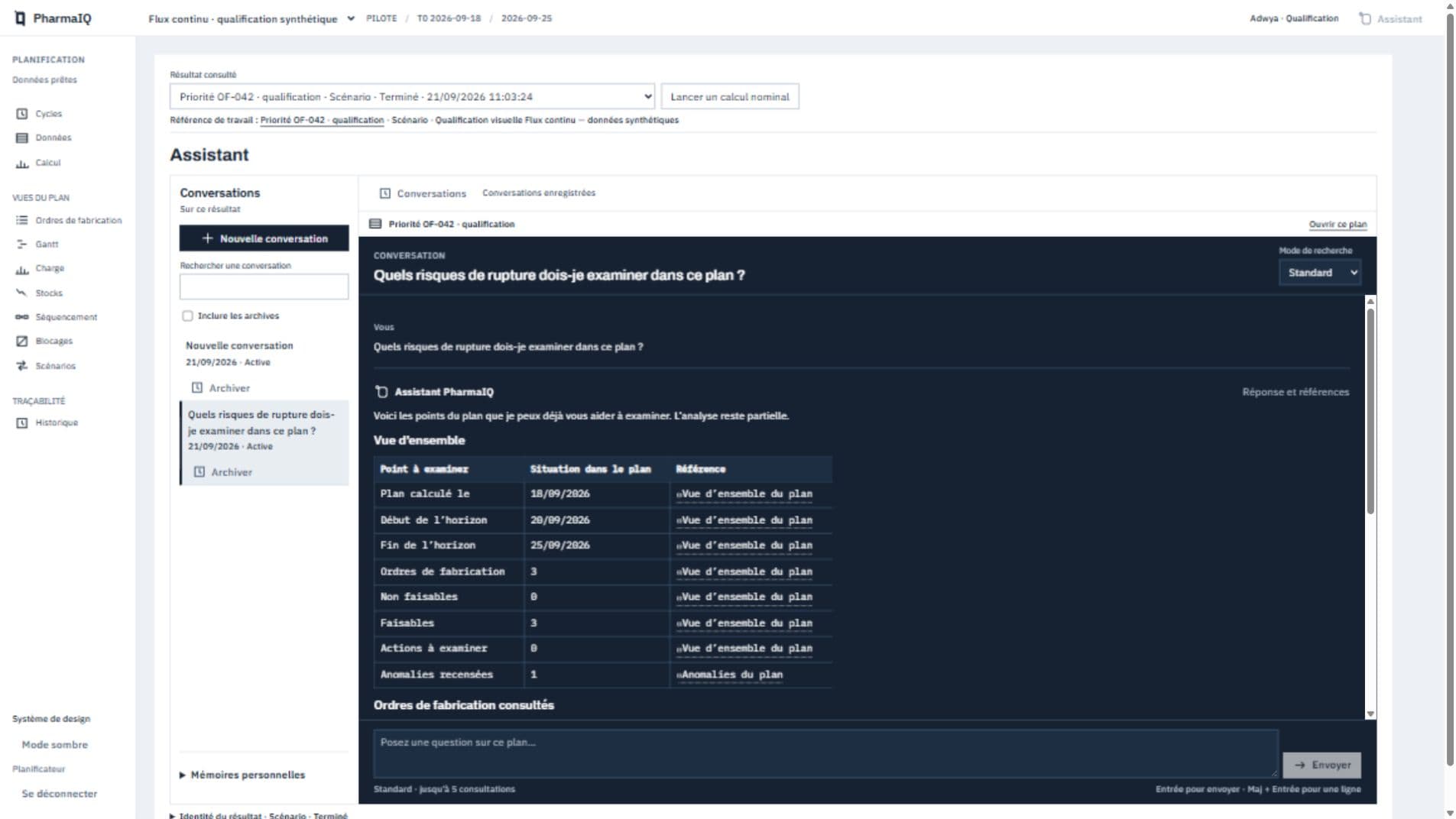This screenshot has width=1456, height=819.
Task: Switch to Conversations tab
Action: coord(423,193)
